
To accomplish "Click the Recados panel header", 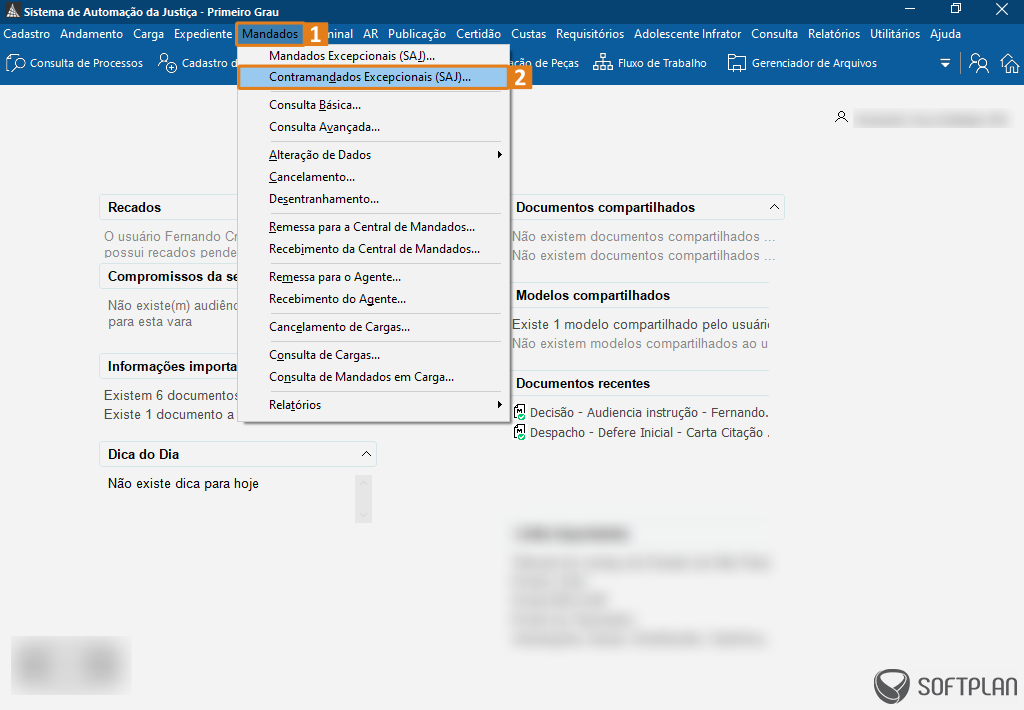I will coord(168,207).
